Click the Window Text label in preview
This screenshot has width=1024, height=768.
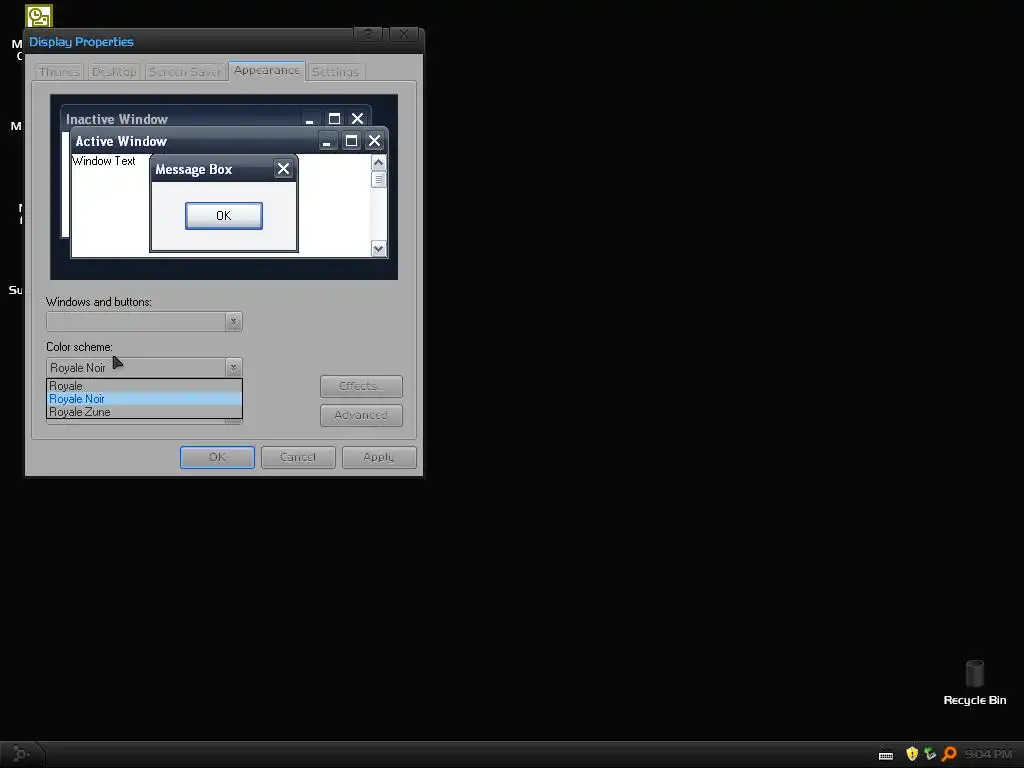(x=104, y=161)
